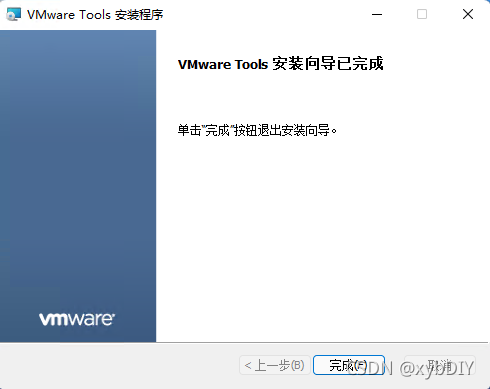Go back with the 上一步(B) button
The image size is (490, 389).
click(275, 365)
